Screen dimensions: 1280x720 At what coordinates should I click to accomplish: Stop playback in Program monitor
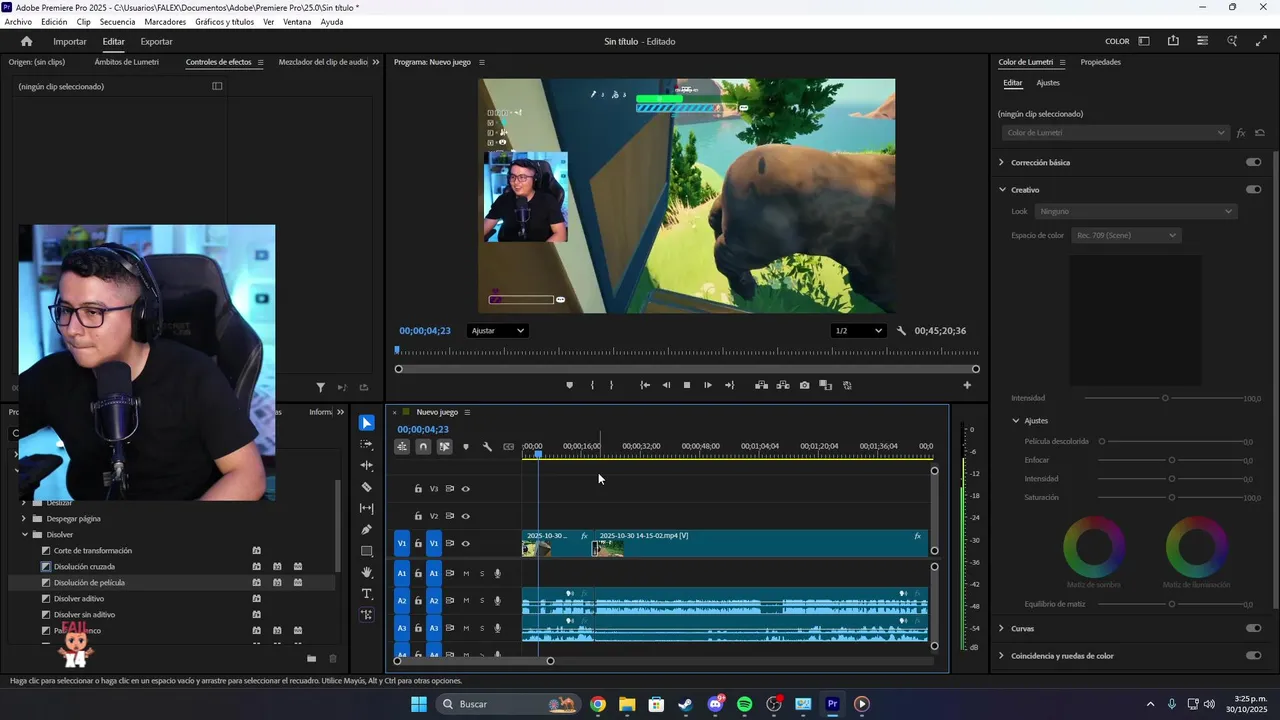[687, 385]
